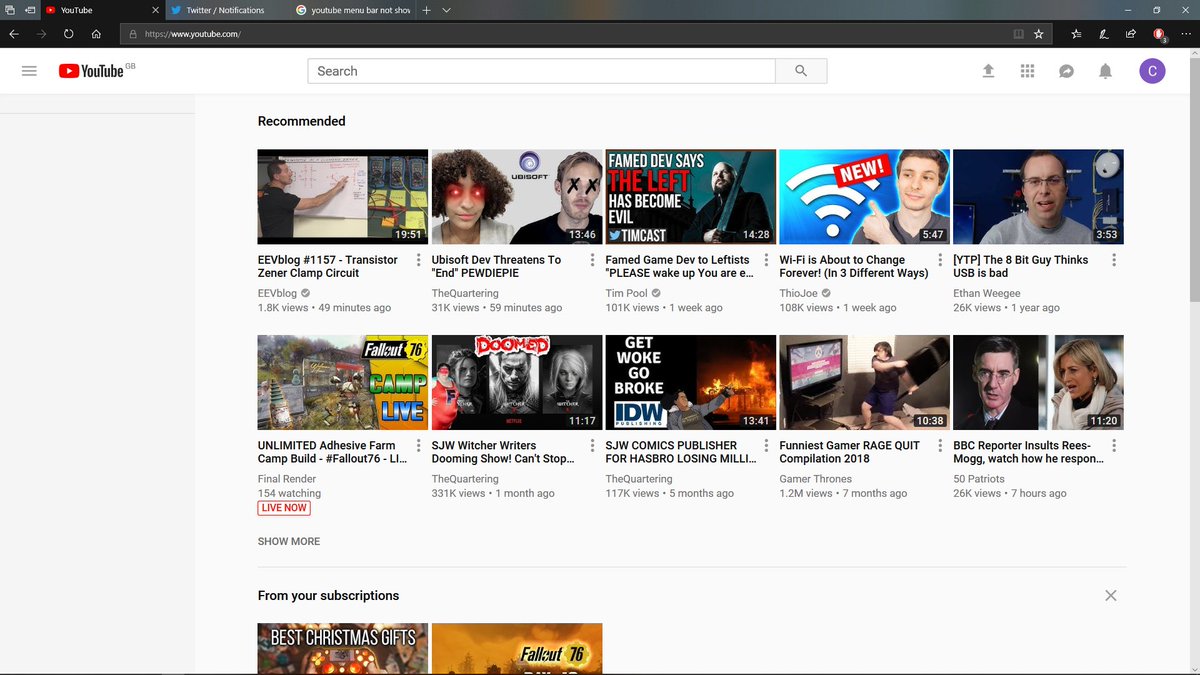The height and width of the screenshot is (675, 1200).
Task: Open EEVblog channel link
Action: (x=277, y=293)
